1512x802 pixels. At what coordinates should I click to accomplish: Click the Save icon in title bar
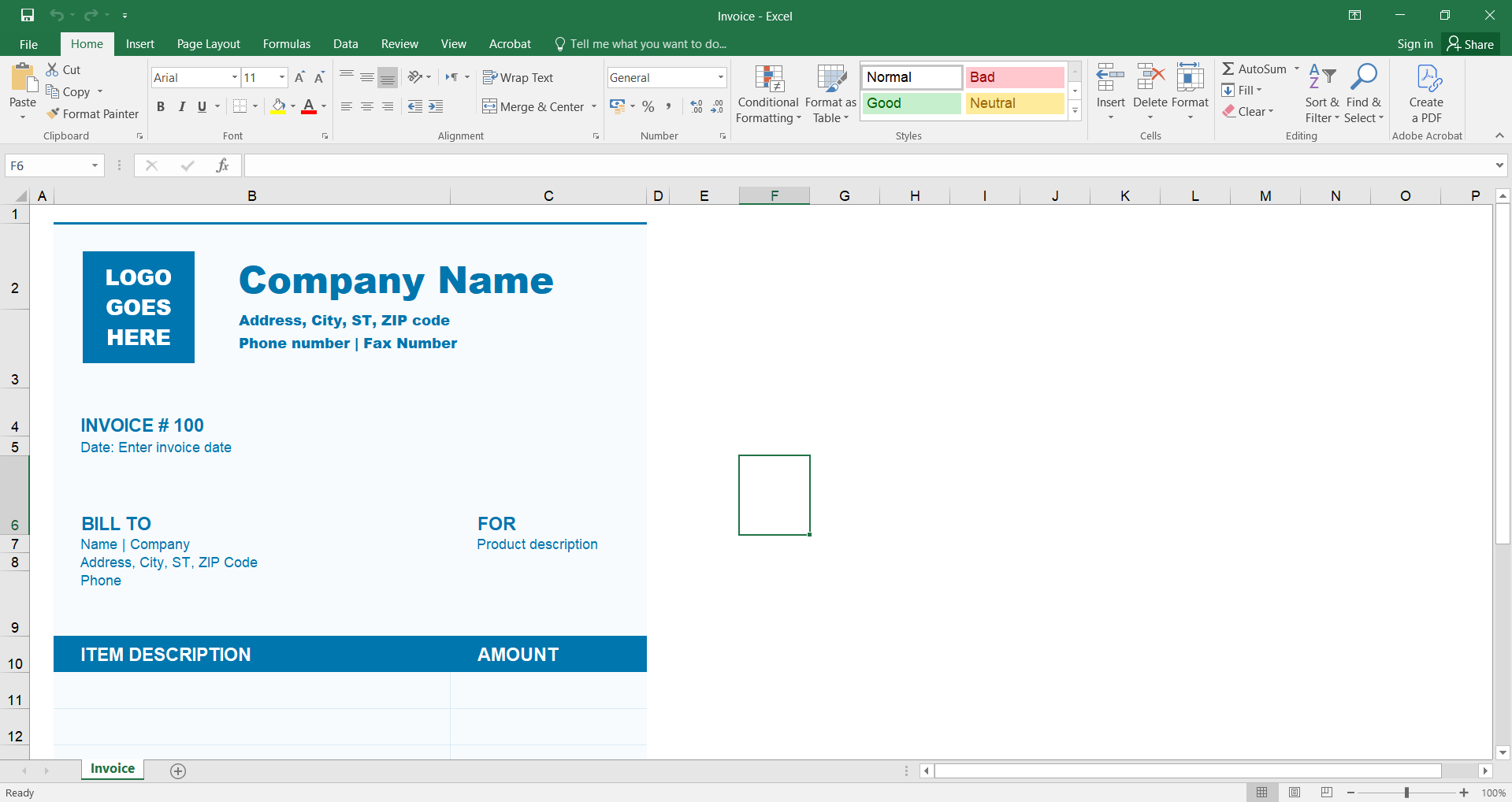click(28, 15)
